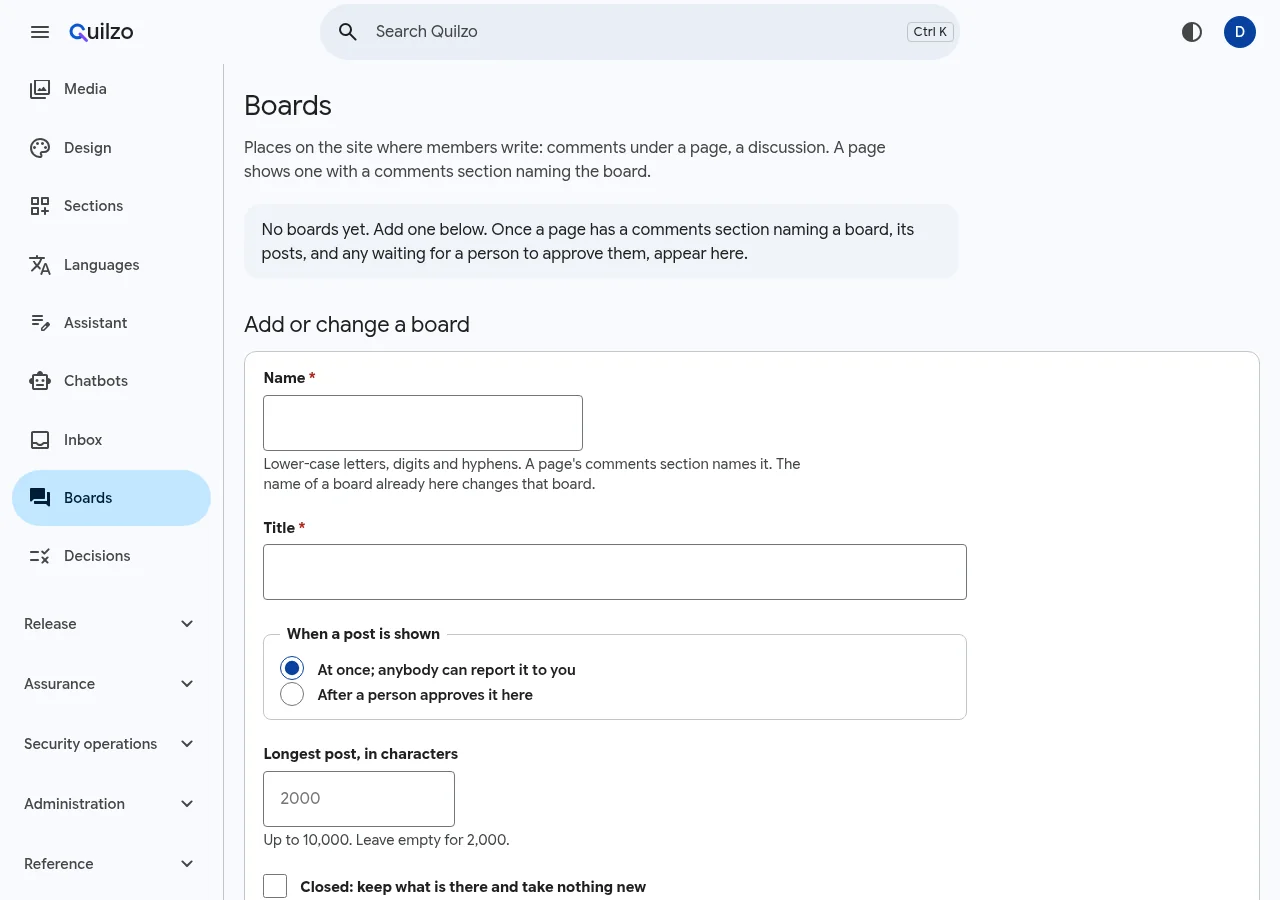Click the "When a post is shown" legend
This screenshot has width=1280, height=900.
pyautogui.click(x=363, y=634)
